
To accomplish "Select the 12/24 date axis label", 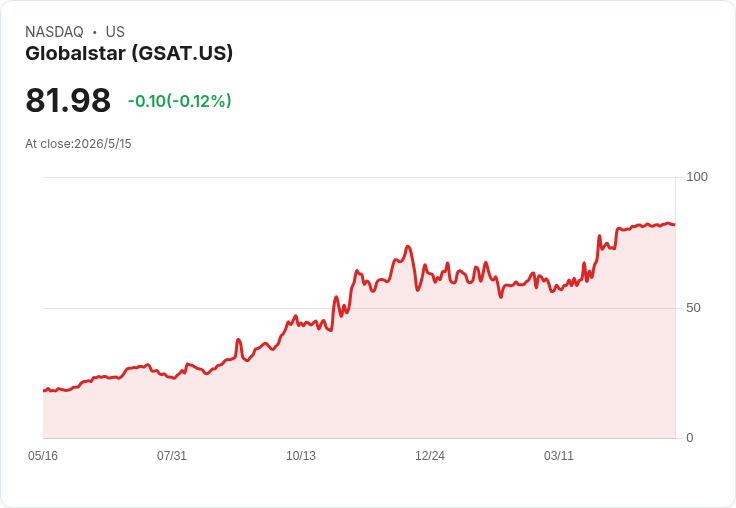I will tap(429, 456).
